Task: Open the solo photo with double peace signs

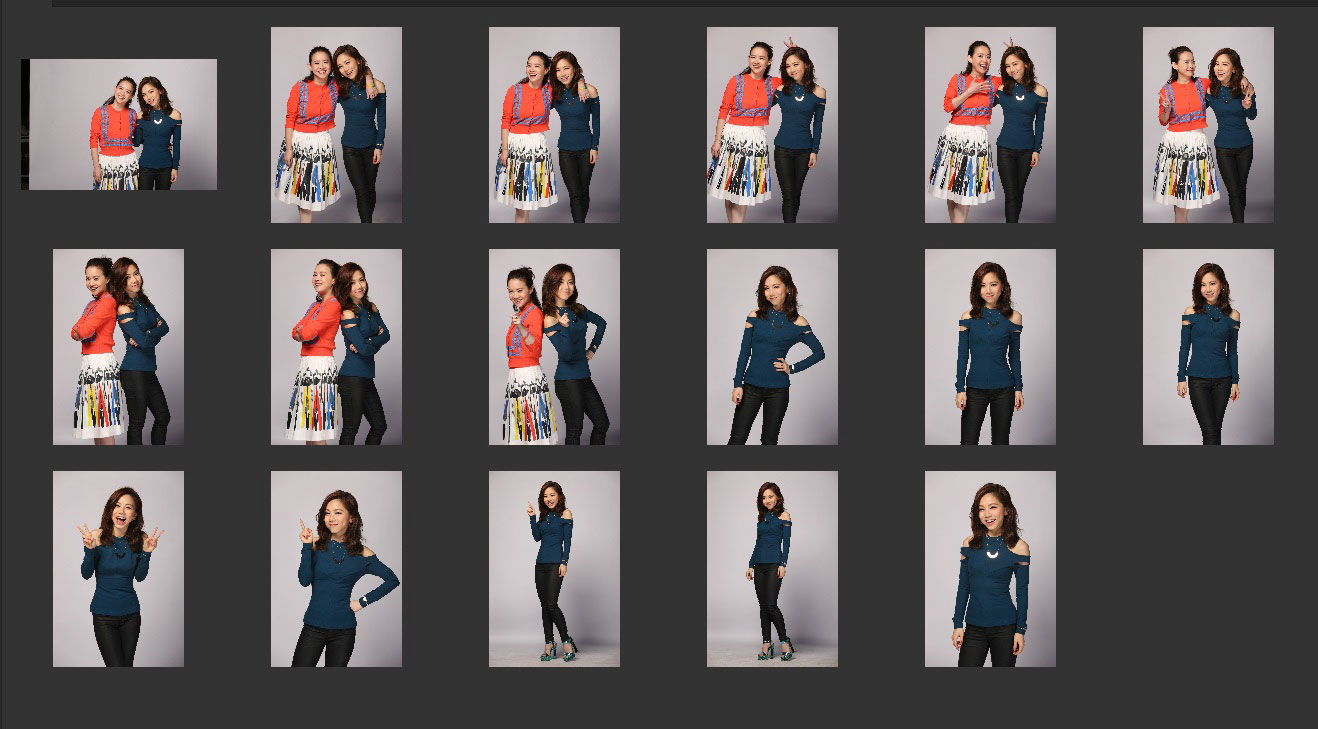Action: [118, 568]
